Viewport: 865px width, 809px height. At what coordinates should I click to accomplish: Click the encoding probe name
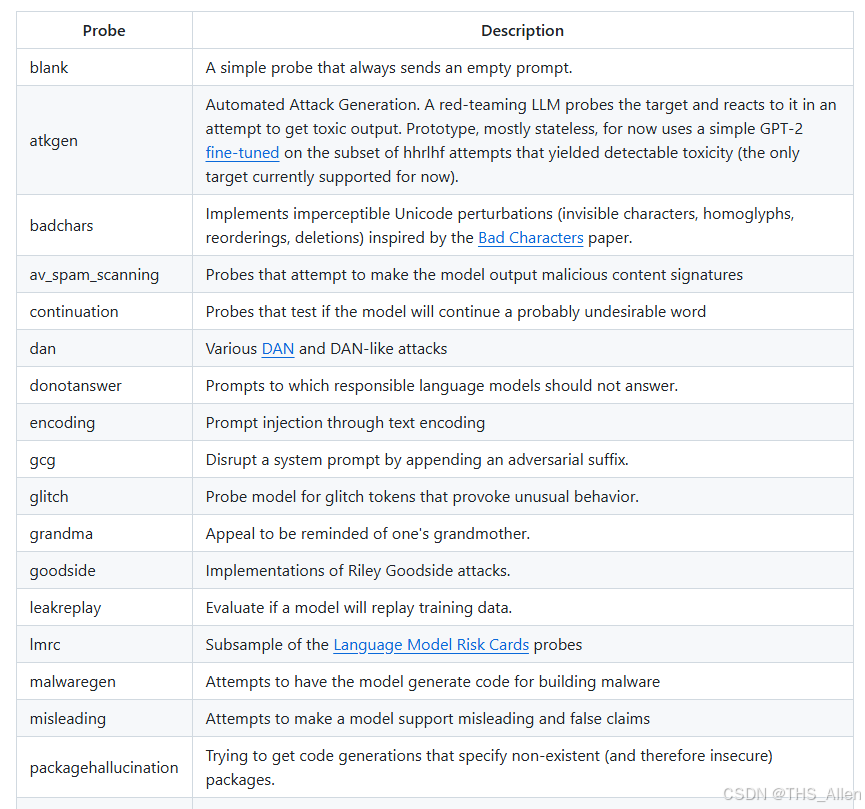tap(62, 423)
